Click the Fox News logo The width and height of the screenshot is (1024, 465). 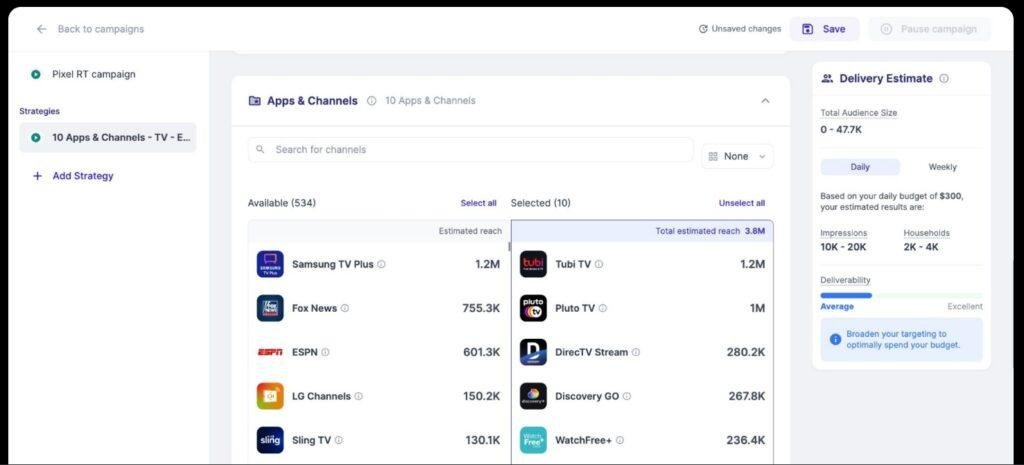tap(270, 308)
